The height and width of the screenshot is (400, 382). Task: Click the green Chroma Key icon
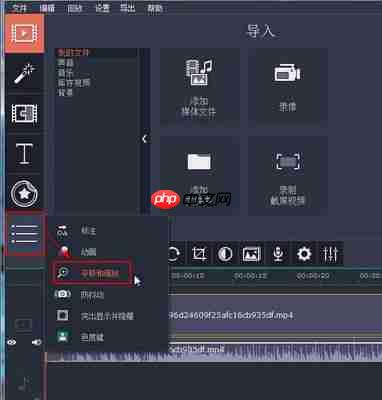(63, 337)
